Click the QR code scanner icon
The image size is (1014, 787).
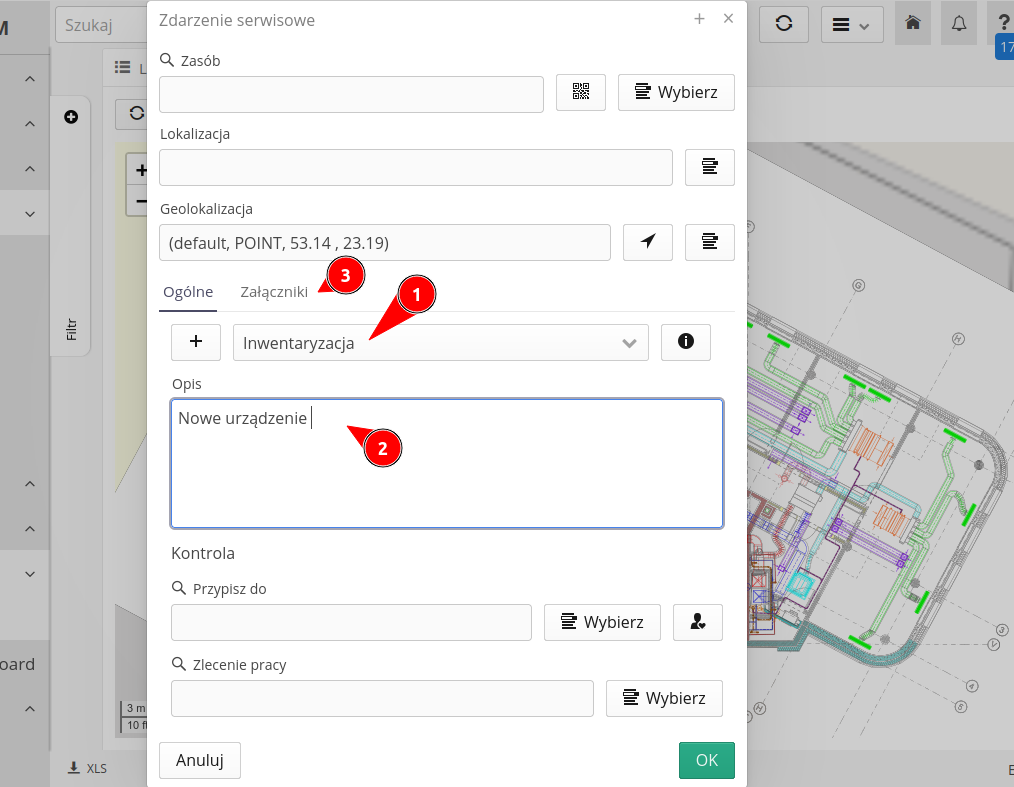coord(581,92)
